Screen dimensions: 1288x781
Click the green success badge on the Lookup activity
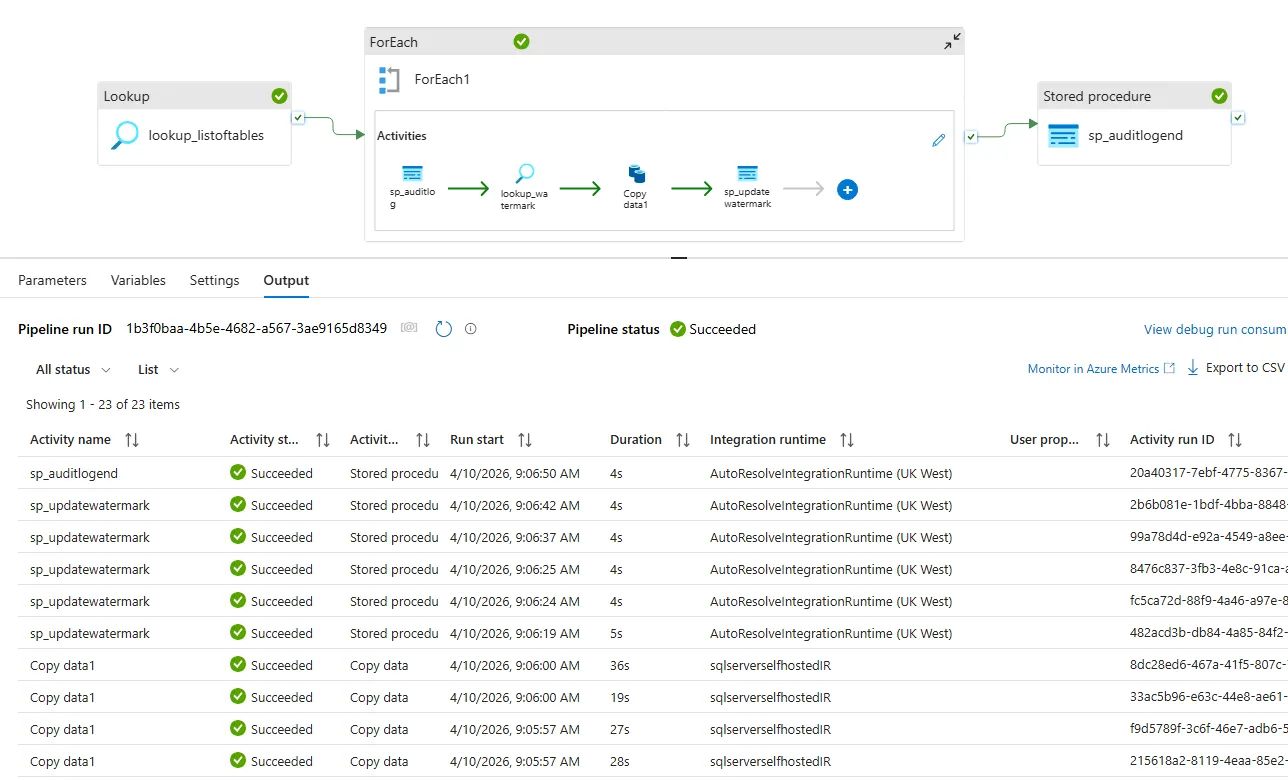point(279,96)
